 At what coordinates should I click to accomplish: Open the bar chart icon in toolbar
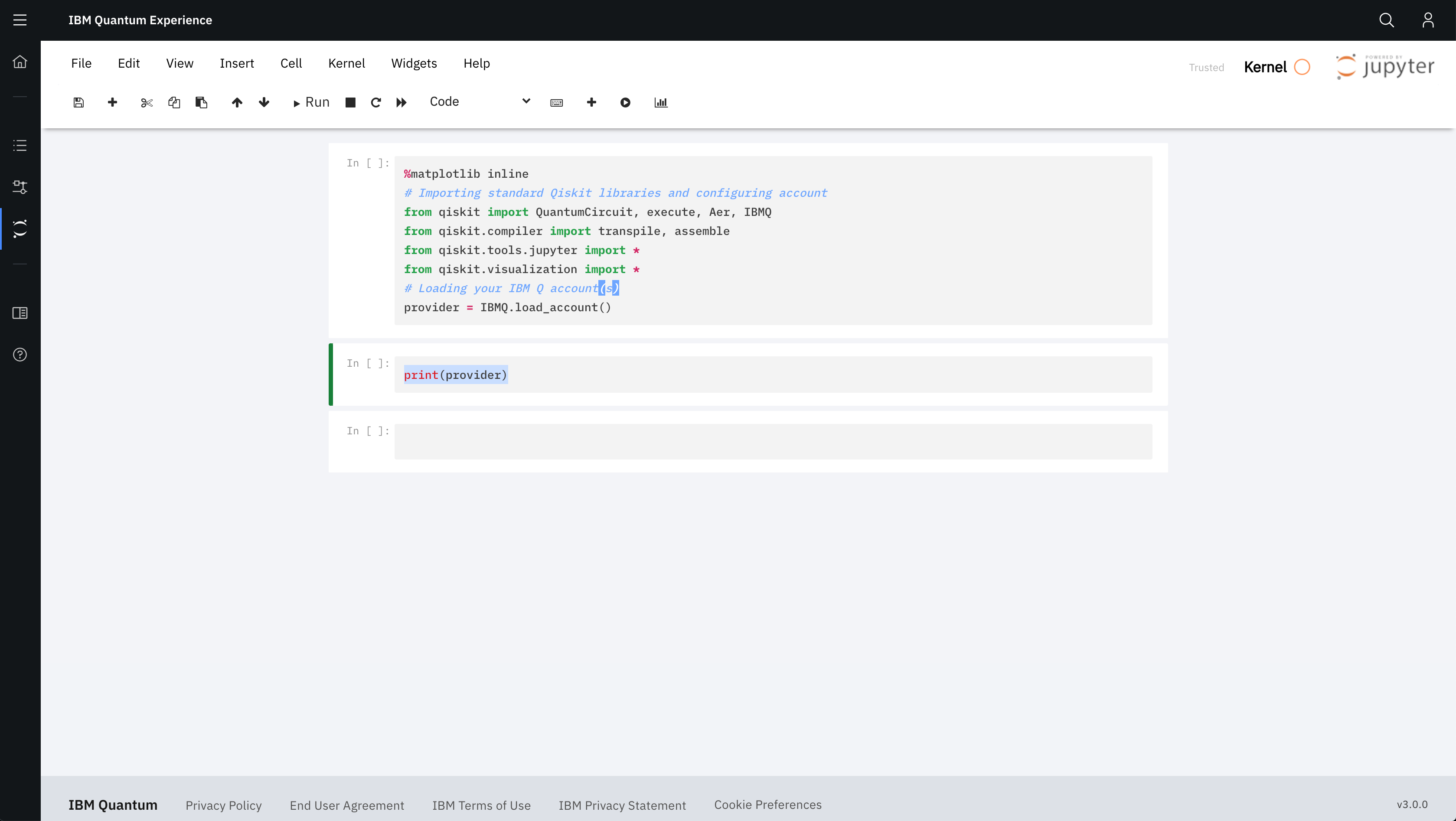click(661, 102)
